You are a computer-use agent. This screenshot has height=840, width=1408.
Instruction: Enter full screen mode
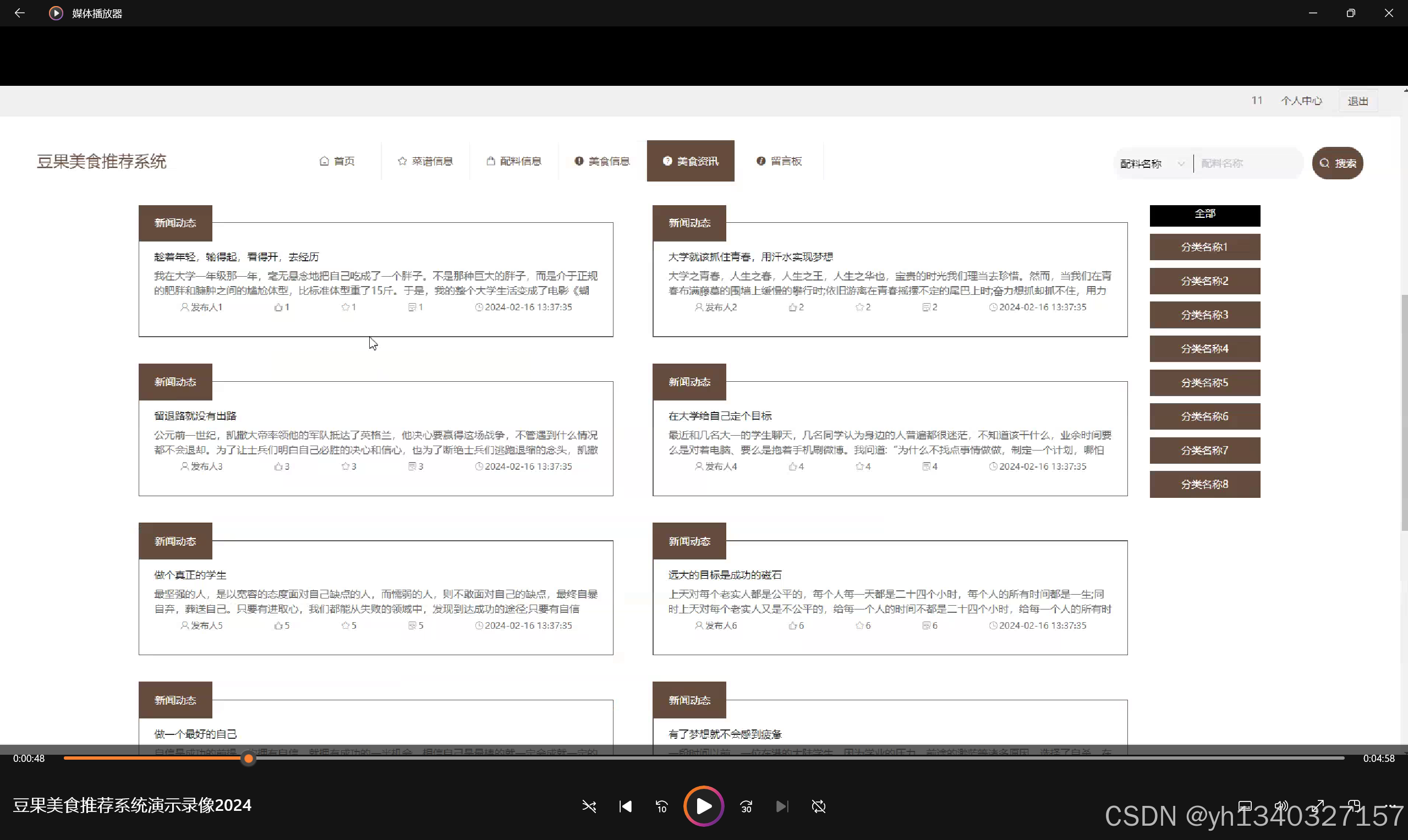1318,806
